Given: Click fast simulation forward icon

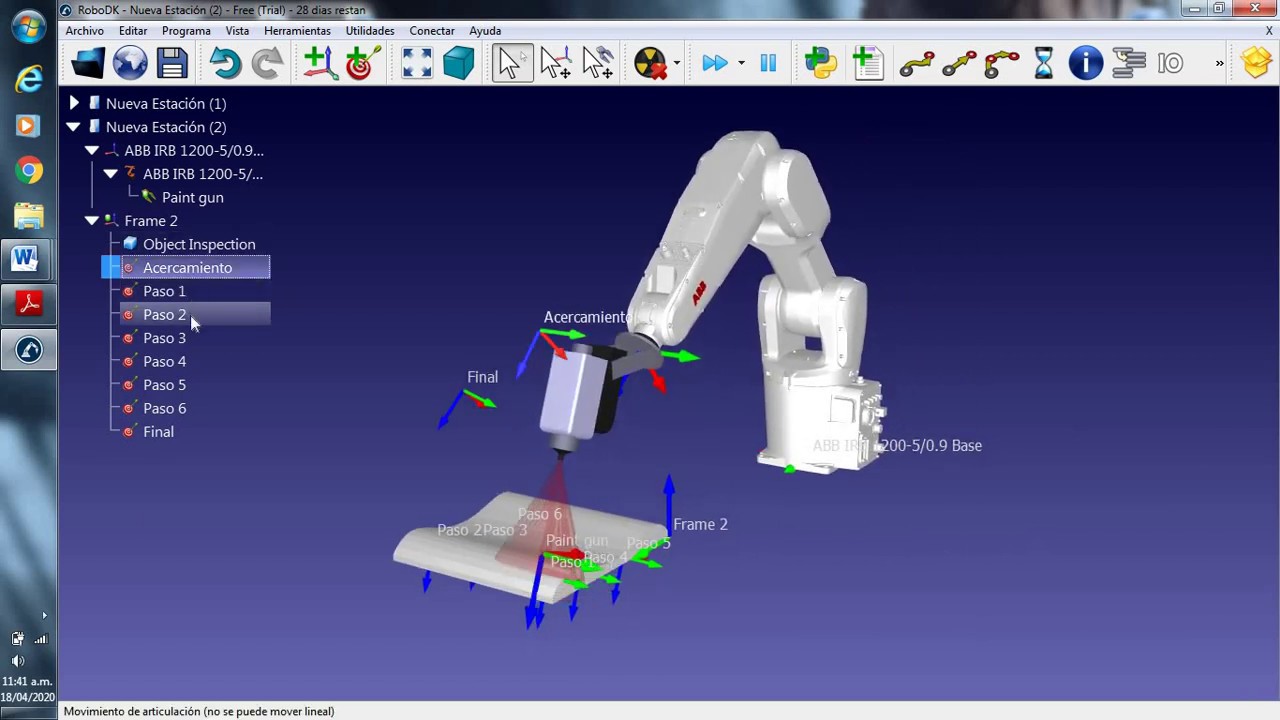Looking at the screenshot, I should point(714,63).
